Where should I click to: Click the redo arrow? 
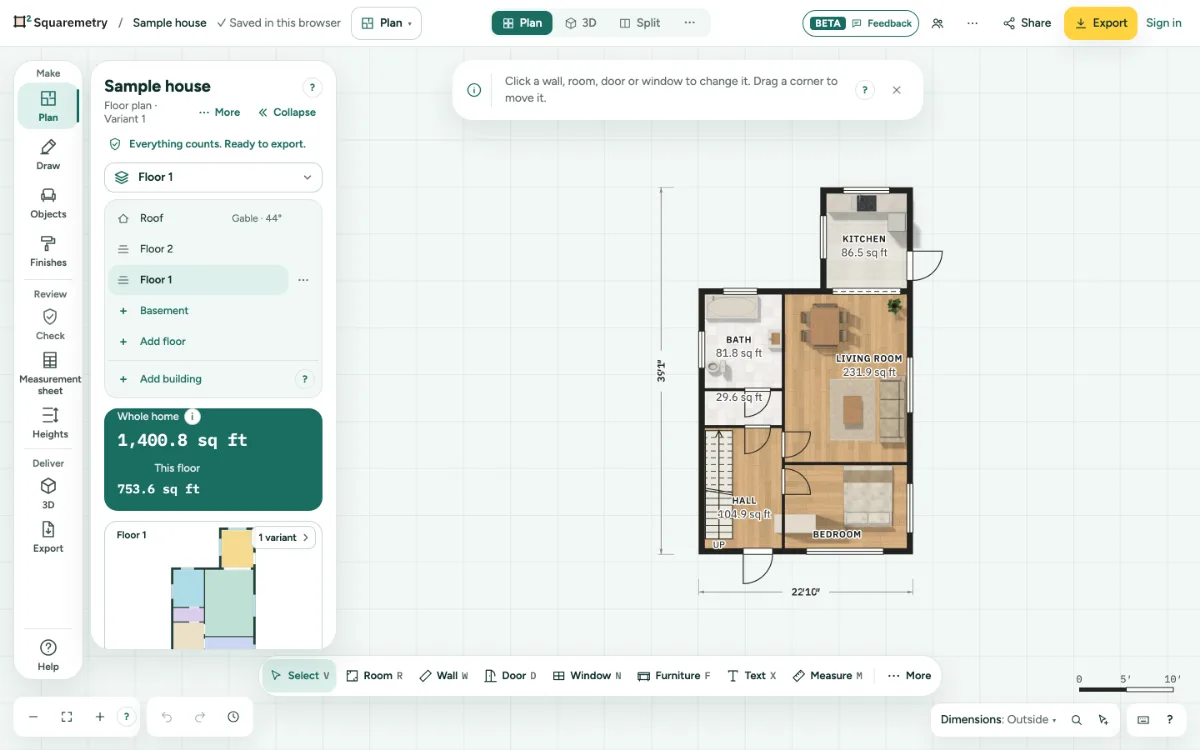200,717
